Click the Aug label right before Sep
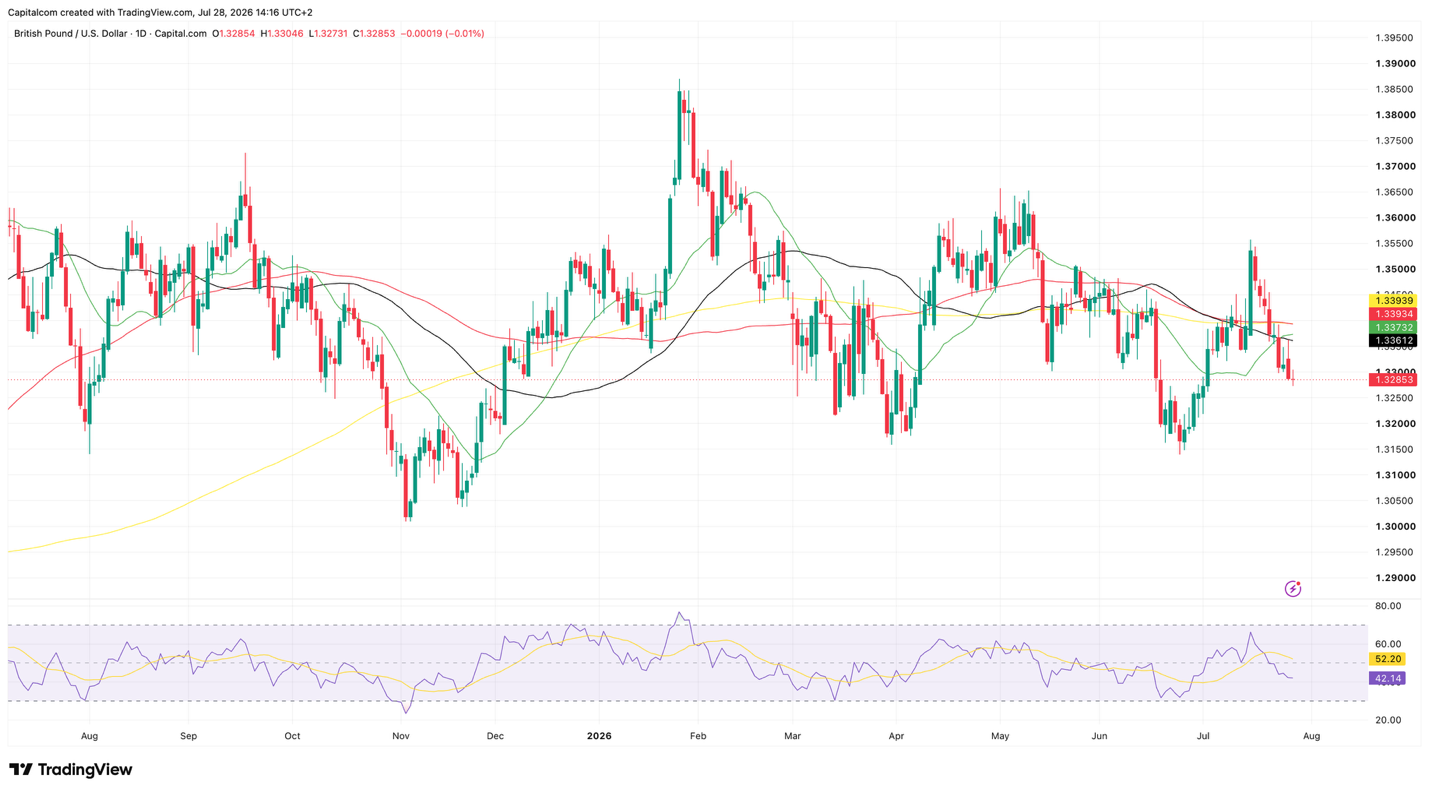Screen dimensions: 1429x793 [x=89, y=736]
